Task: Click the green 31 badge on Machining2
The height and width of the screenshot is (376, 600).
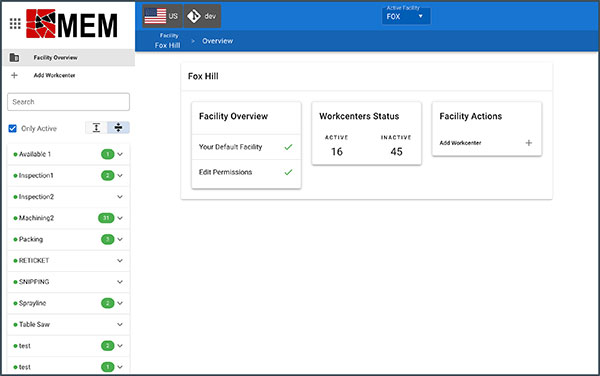Action: 106,218
